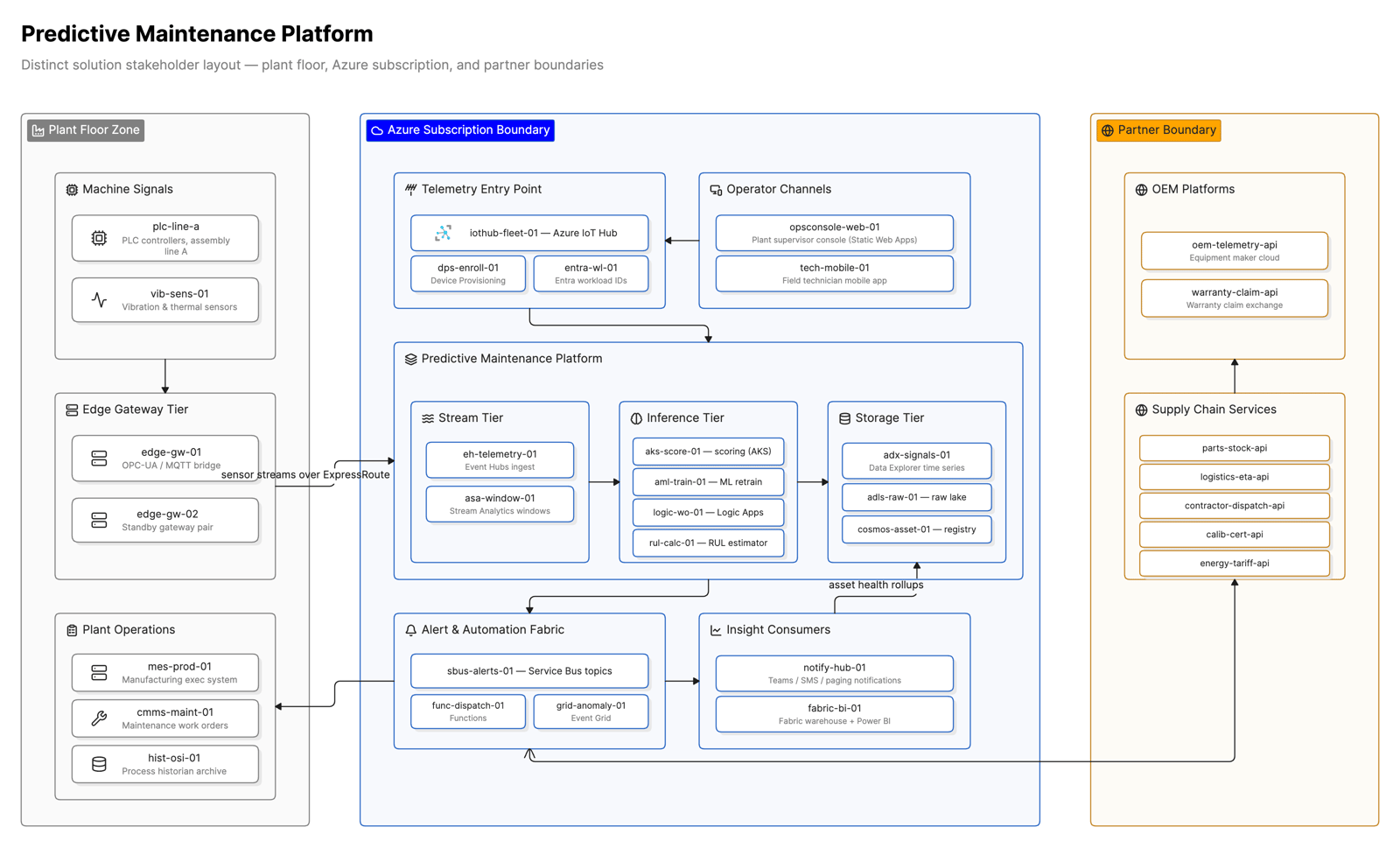The image size is (1400, 848).
Task: Select the iothub-fleet-01 Azure IoT Hub node
Action: (x=529, y=233)
